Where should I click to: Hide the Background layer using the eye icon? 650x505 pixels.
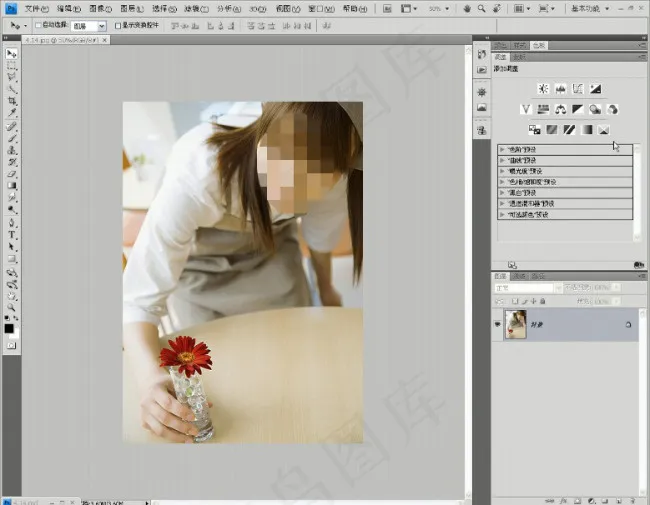tap(497, 324)
